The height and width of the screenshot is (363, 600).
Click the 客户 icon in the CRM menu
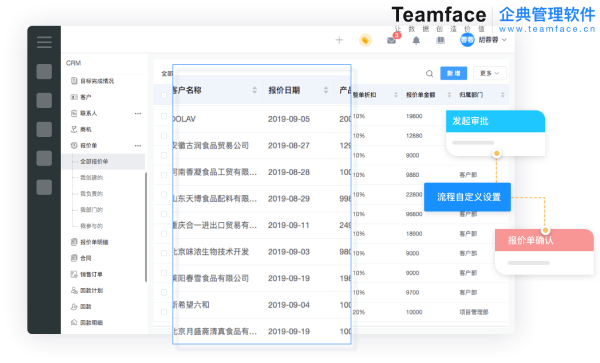point(74,97)
